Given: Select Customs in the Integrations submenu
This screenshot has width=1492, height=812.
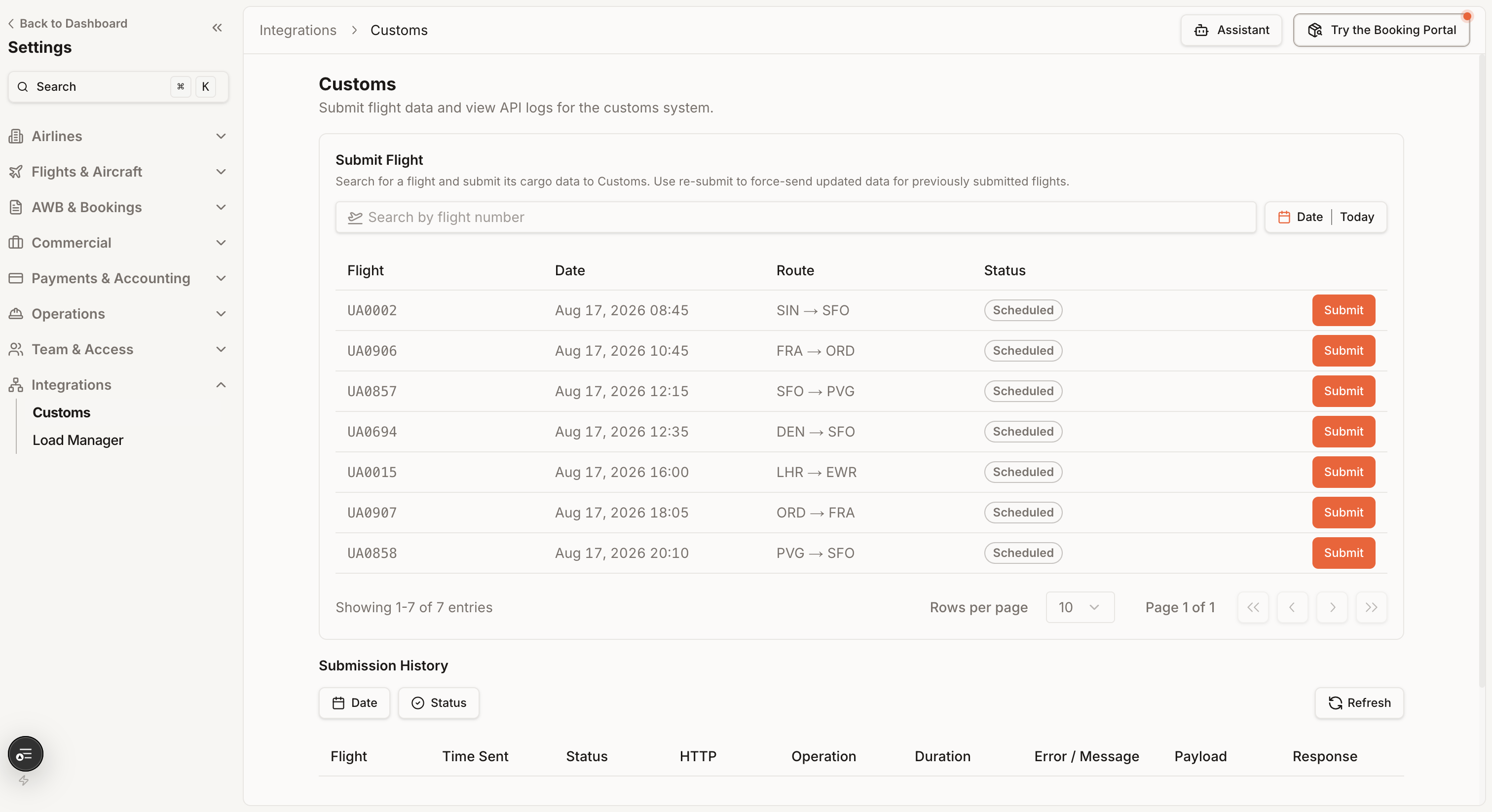Looking at the screenshot, I should (x=61, y=412).
